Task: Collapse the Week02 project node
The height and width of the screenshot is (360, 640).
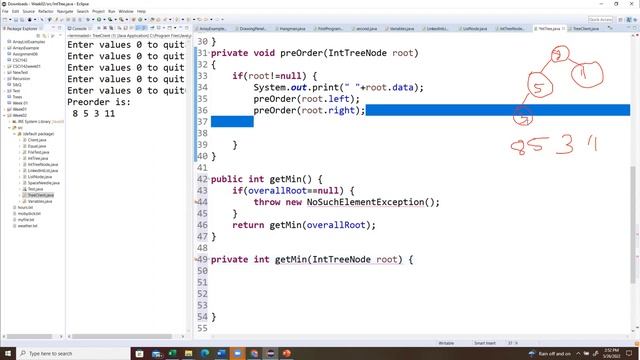Action: [4, 116]
